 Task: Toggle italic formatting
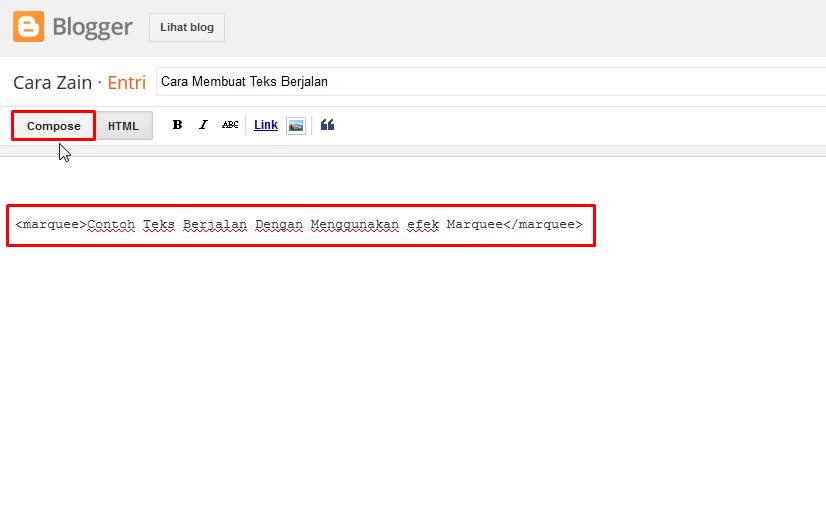point(203,125)
